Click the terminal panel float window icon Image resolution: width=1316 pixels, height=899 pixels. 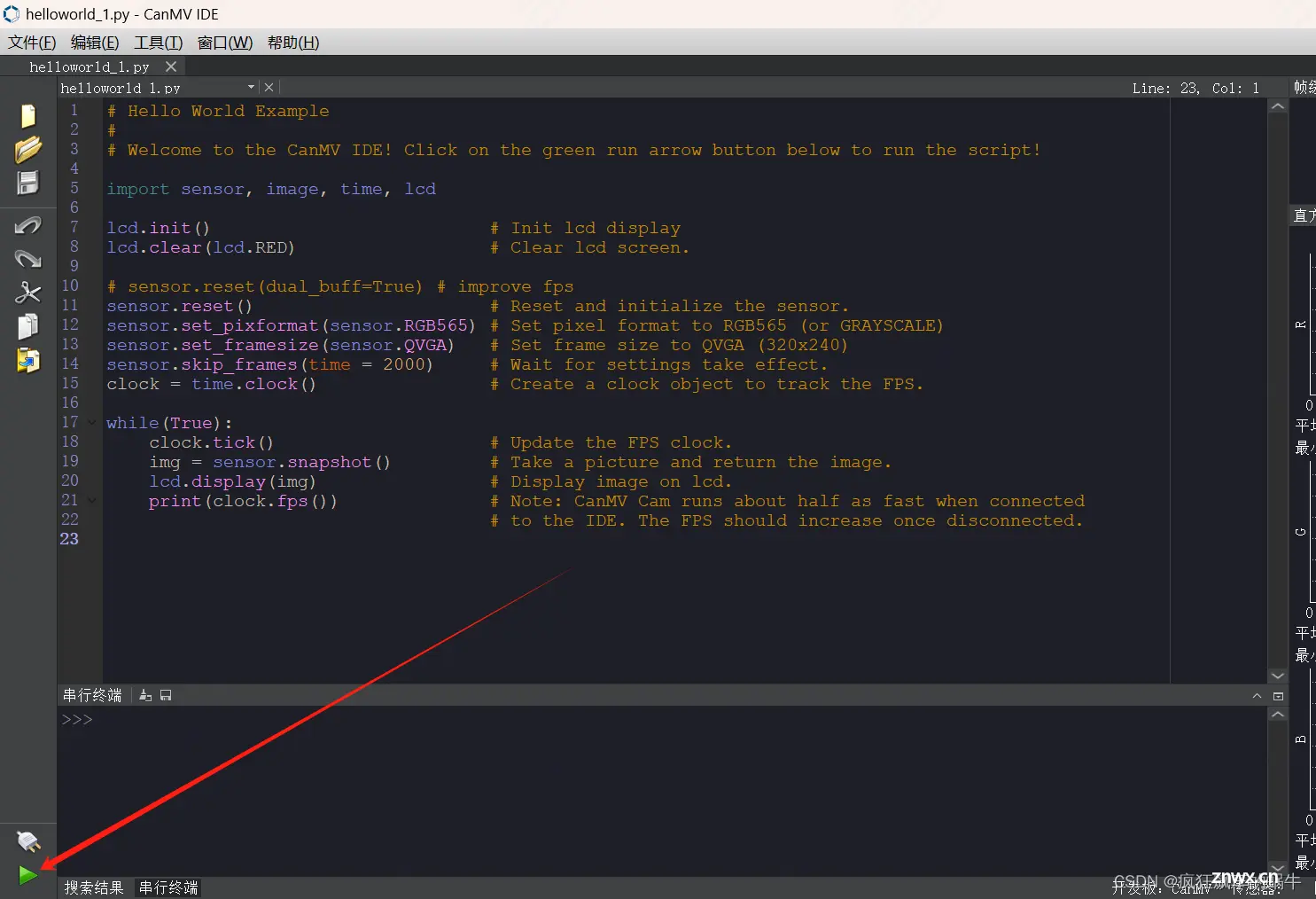pyautogui.click(x=1278, y=696)
